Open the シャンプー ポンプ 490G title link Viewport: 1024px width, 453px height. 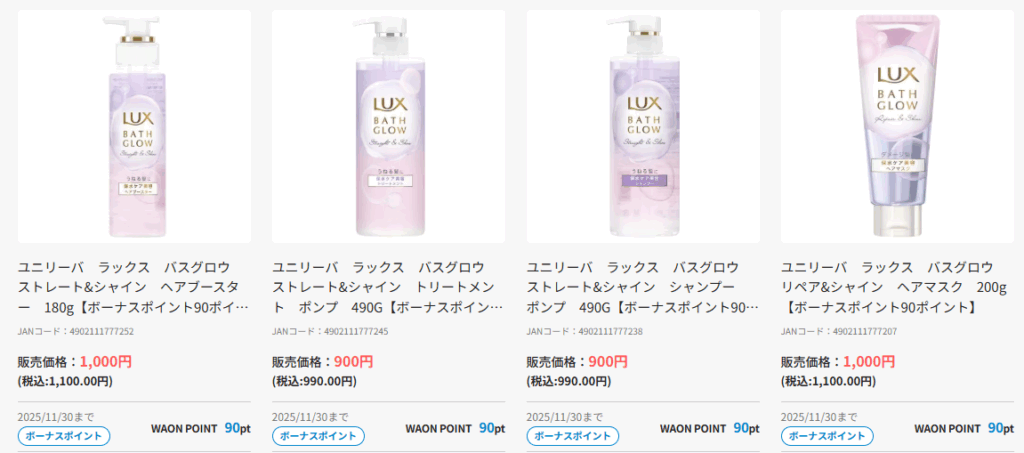coord(643,287)
